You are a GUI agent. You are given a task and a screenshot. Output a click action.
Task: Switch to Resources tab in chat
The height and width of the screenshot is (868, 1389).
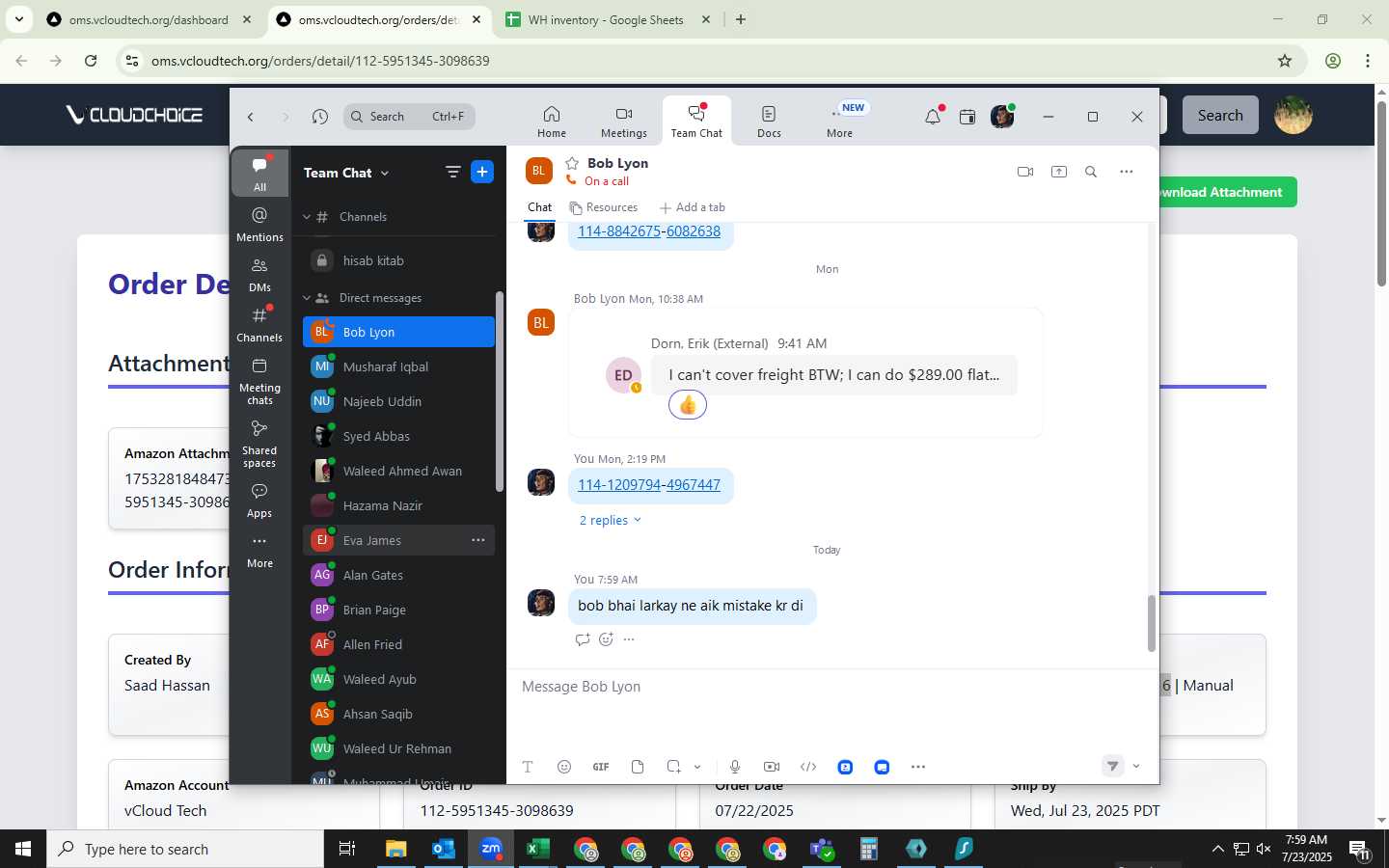pyautogui.click(x=604, y=207)
